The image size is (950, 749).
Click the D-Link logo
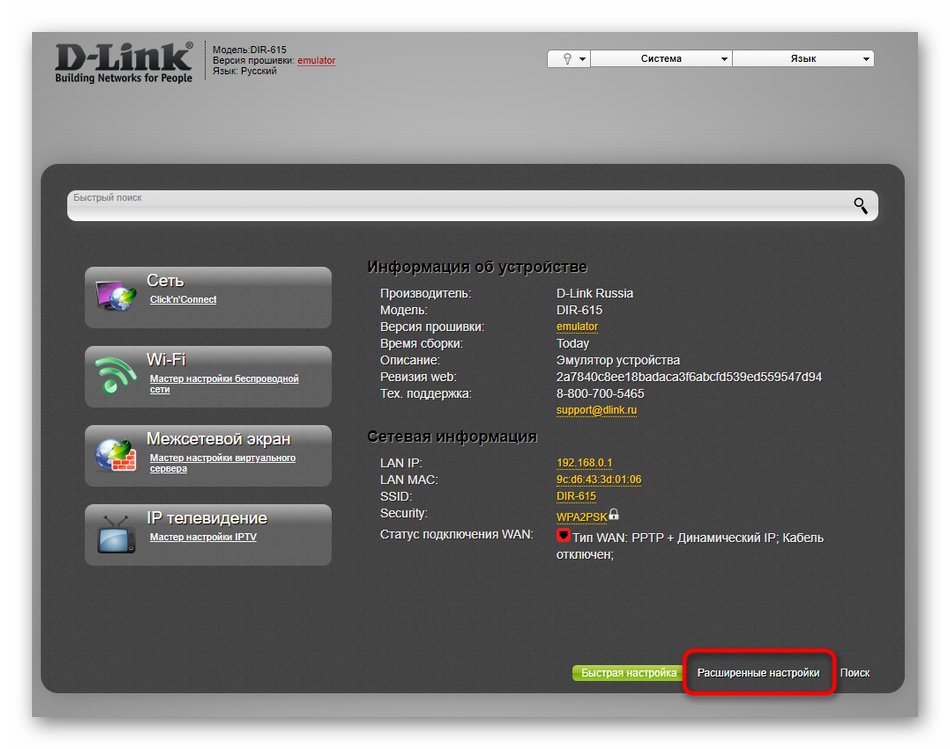(123, 62)
